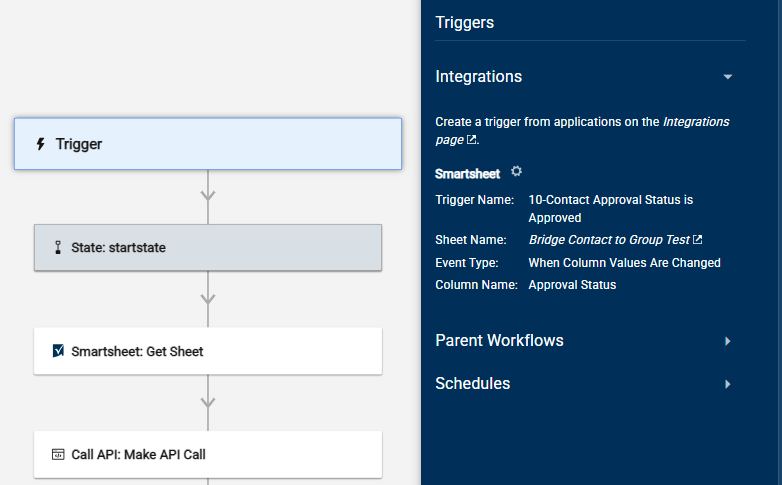Click connector arrow below the Trigger block
The image size is (782, 485).
pos(208,196)
